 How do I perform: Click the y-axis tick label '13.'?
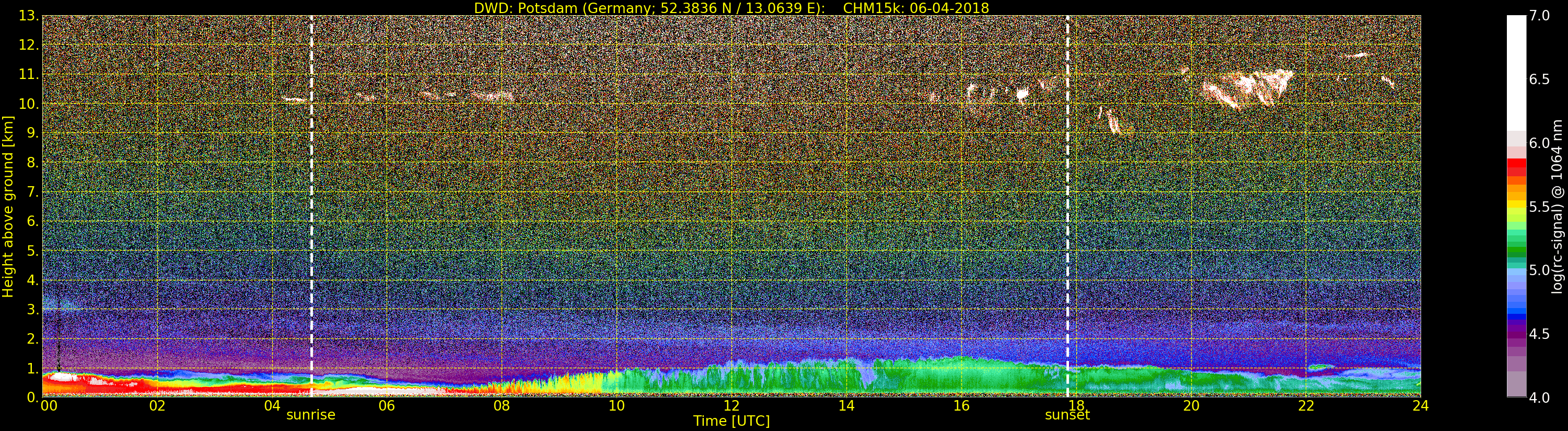(x=29, y=16)
